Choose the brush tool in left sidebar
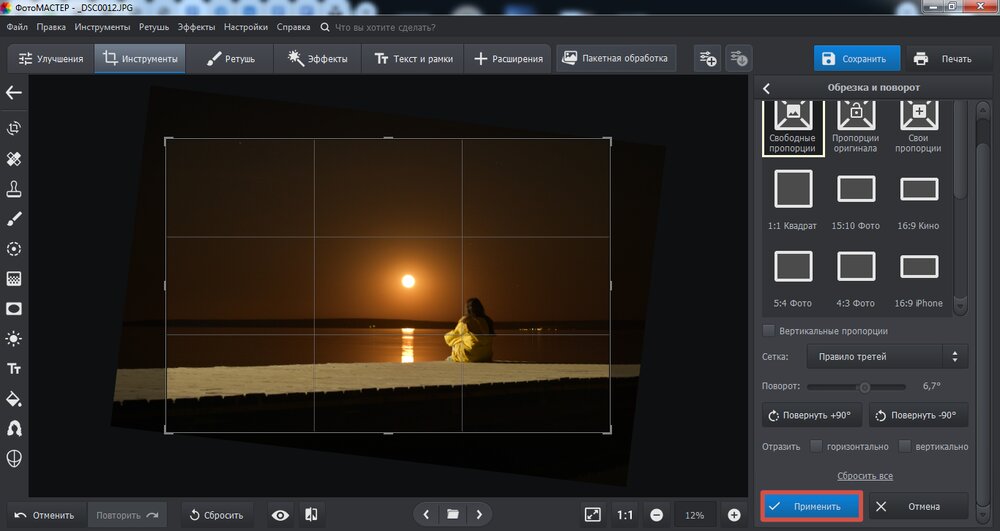Viewport: 1000px width, 531px height. tap(14, 219)
